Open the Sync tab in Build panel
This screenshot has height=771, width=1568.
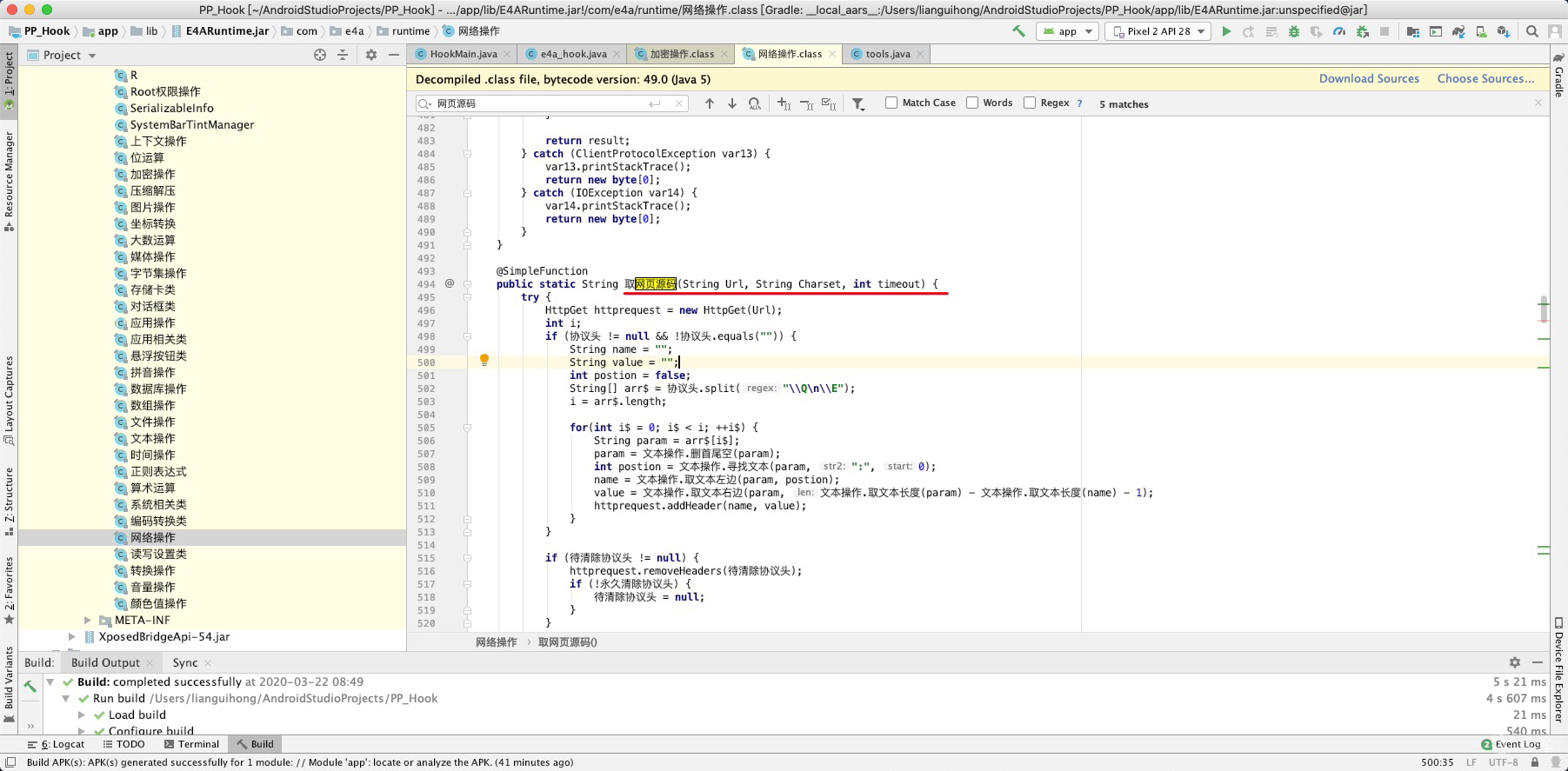[x=185, y=662]
